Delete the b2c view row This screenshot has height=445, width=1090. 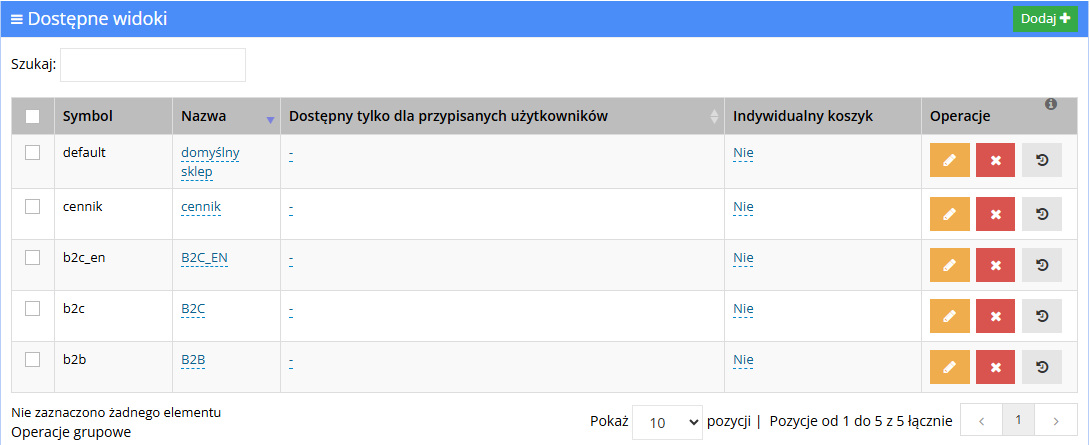[995, 316]
